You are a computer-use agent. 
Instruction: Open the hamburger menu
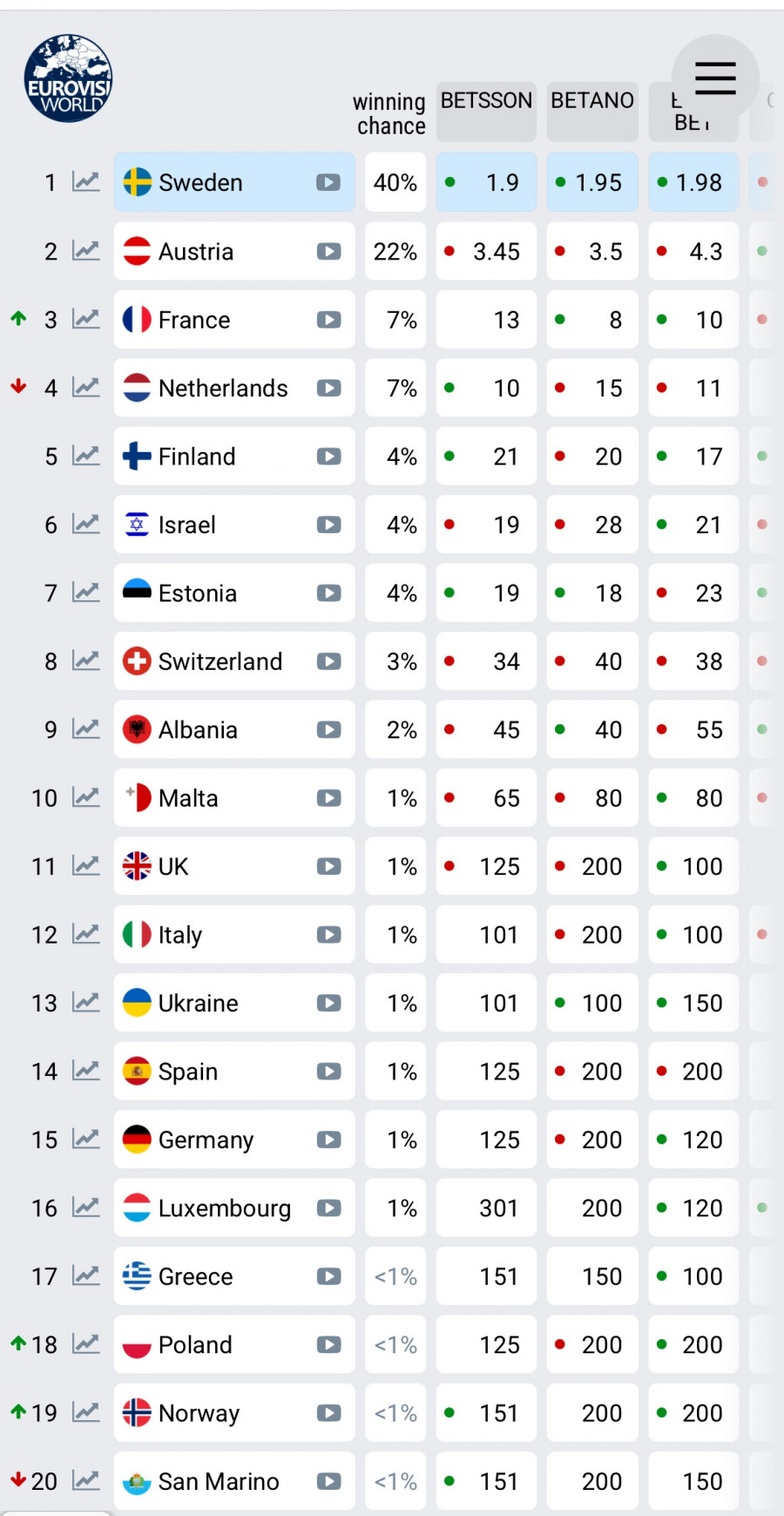(715, 78)
